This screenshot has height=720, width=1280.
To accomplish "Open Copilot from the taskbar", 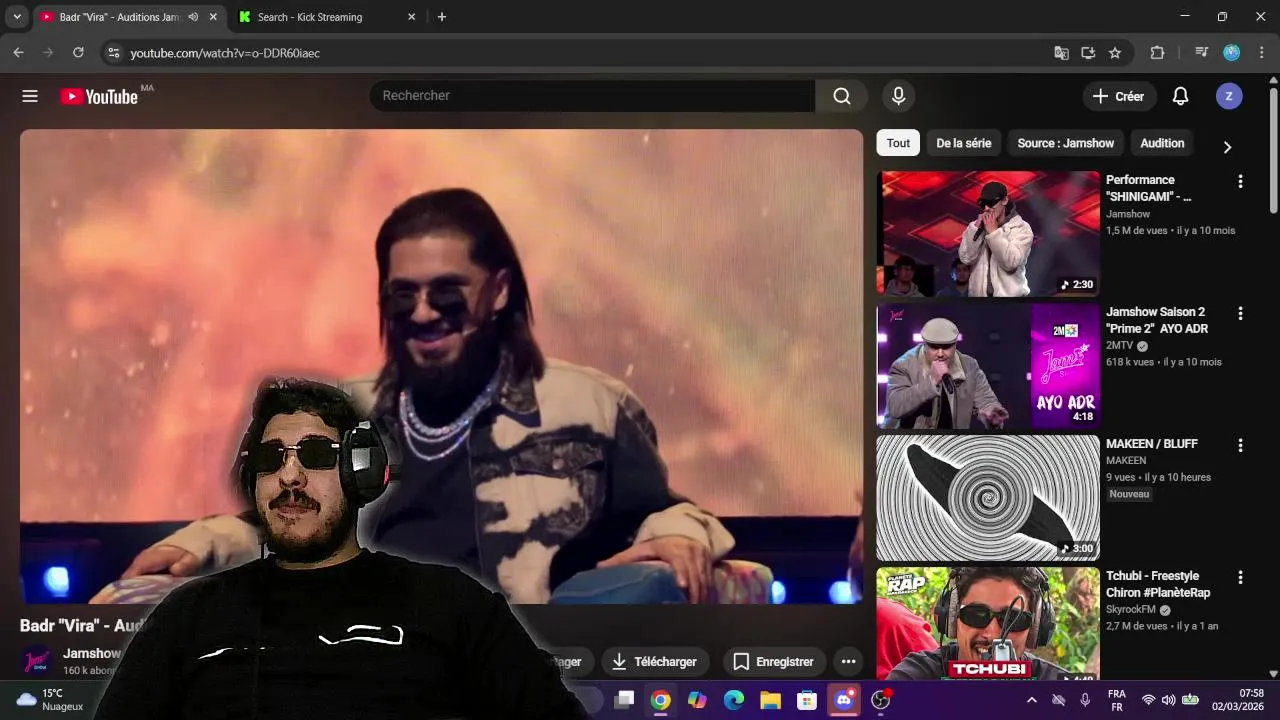I will tap(697, 700).
